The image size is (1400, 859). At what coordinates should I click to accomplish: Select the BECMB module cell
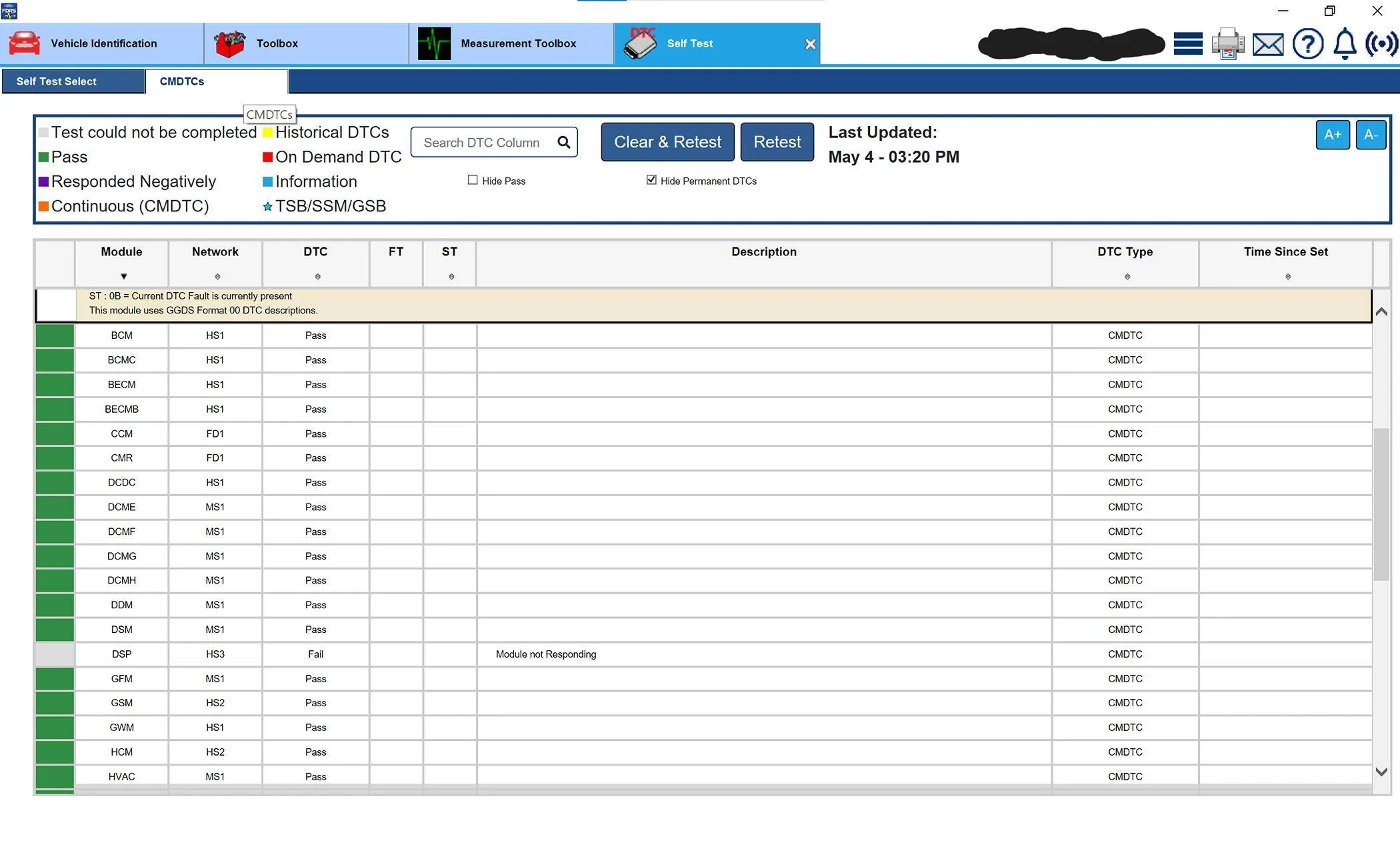tap(121, 409)
